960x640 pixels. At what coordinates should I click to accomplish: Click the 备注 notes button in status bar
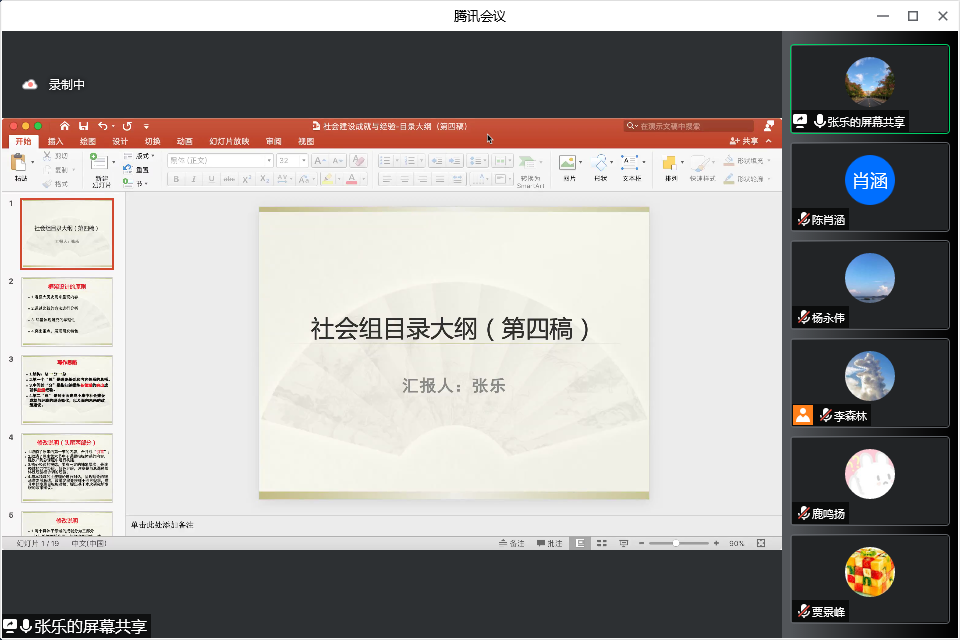coord(511,543)
